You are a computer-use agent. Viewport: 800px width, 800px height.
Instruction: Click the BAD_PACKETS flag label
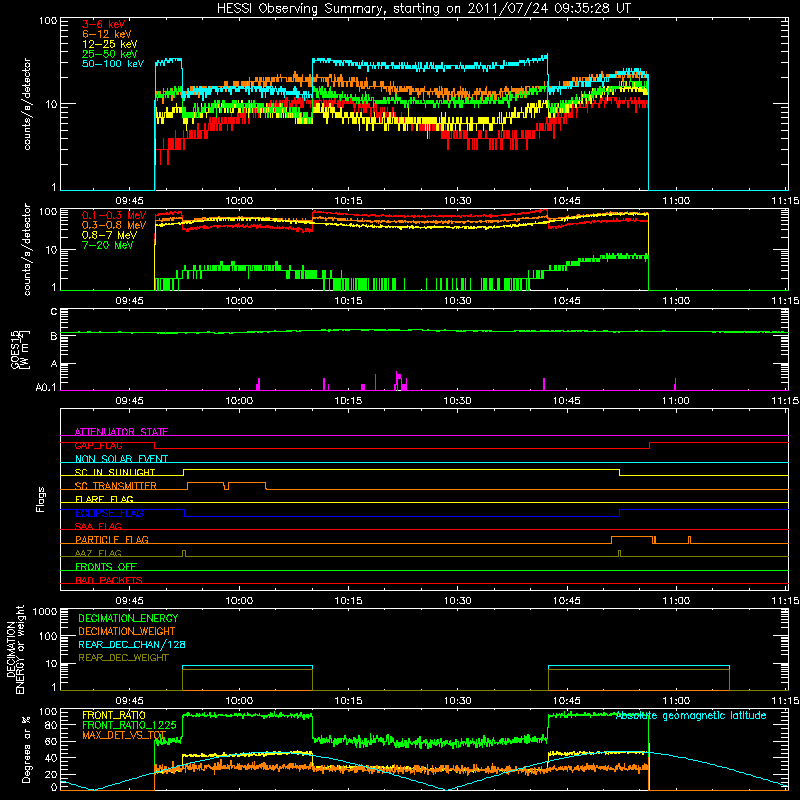click(x=109, y=580)
